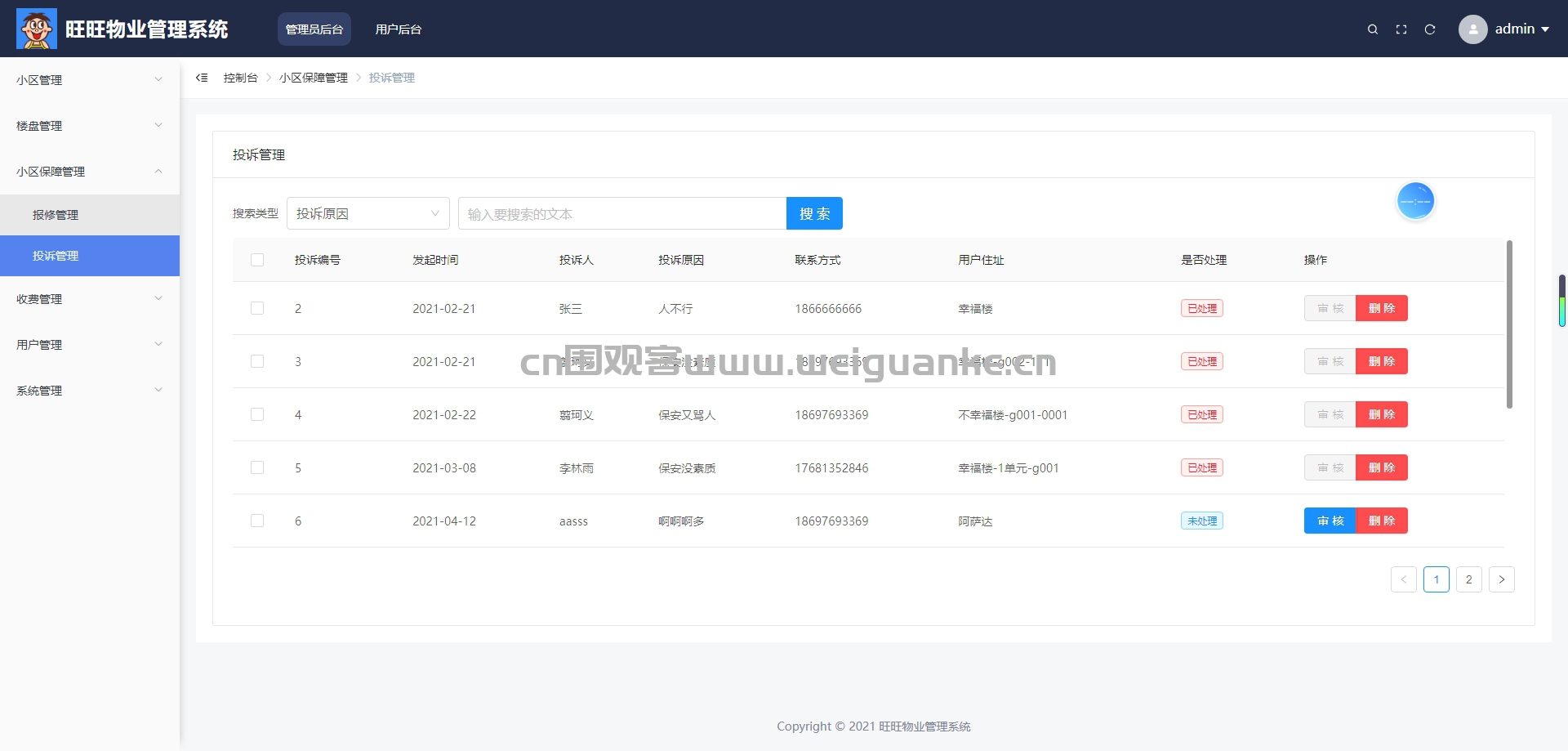
Task: Click phone number 17681352846
Action: 831,468
